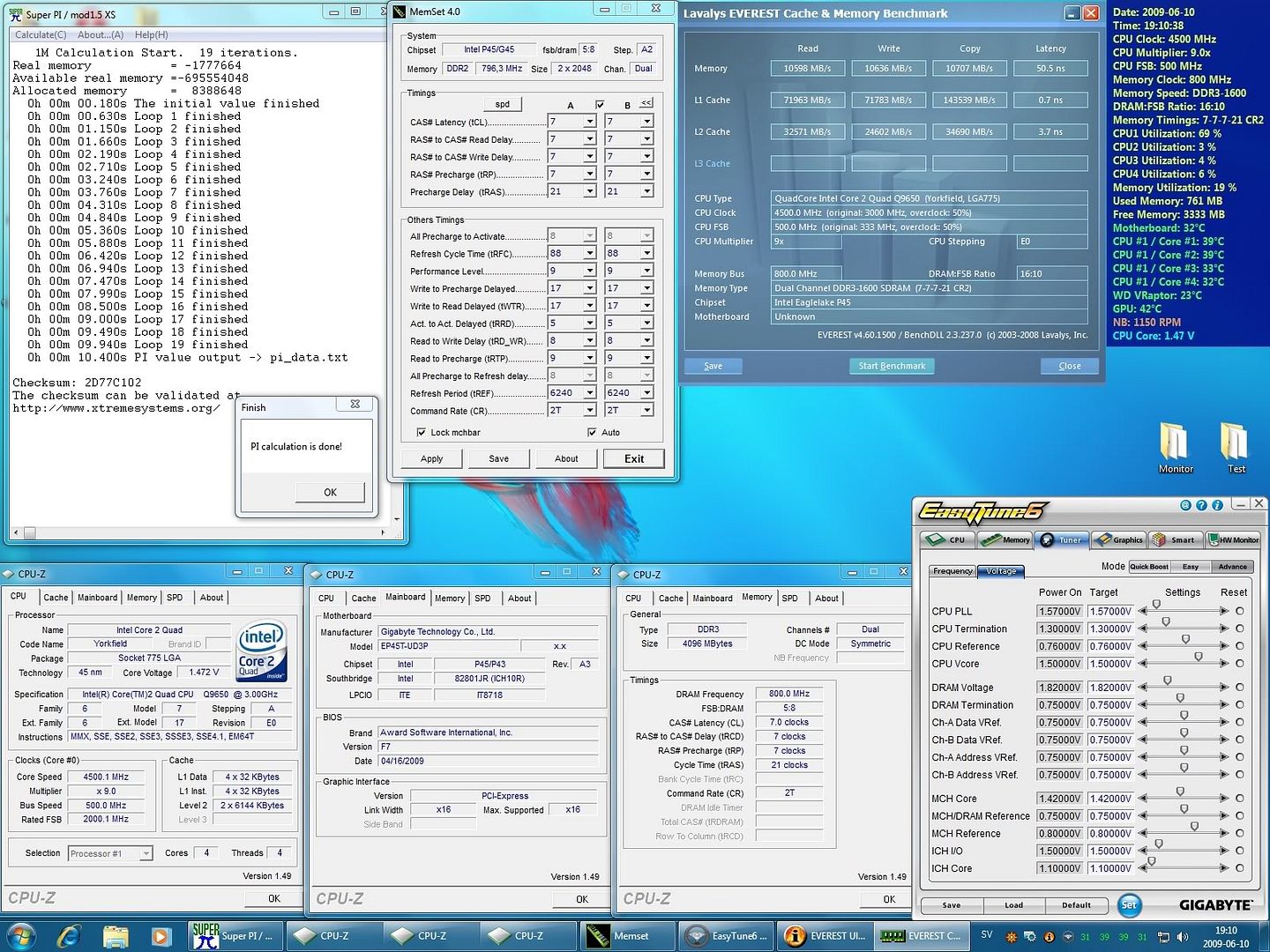The width and height of the screenshot is (1270, 952).
Task: Open the HW Monitor tab in EasyTune6
Action: pos(1233,539)
